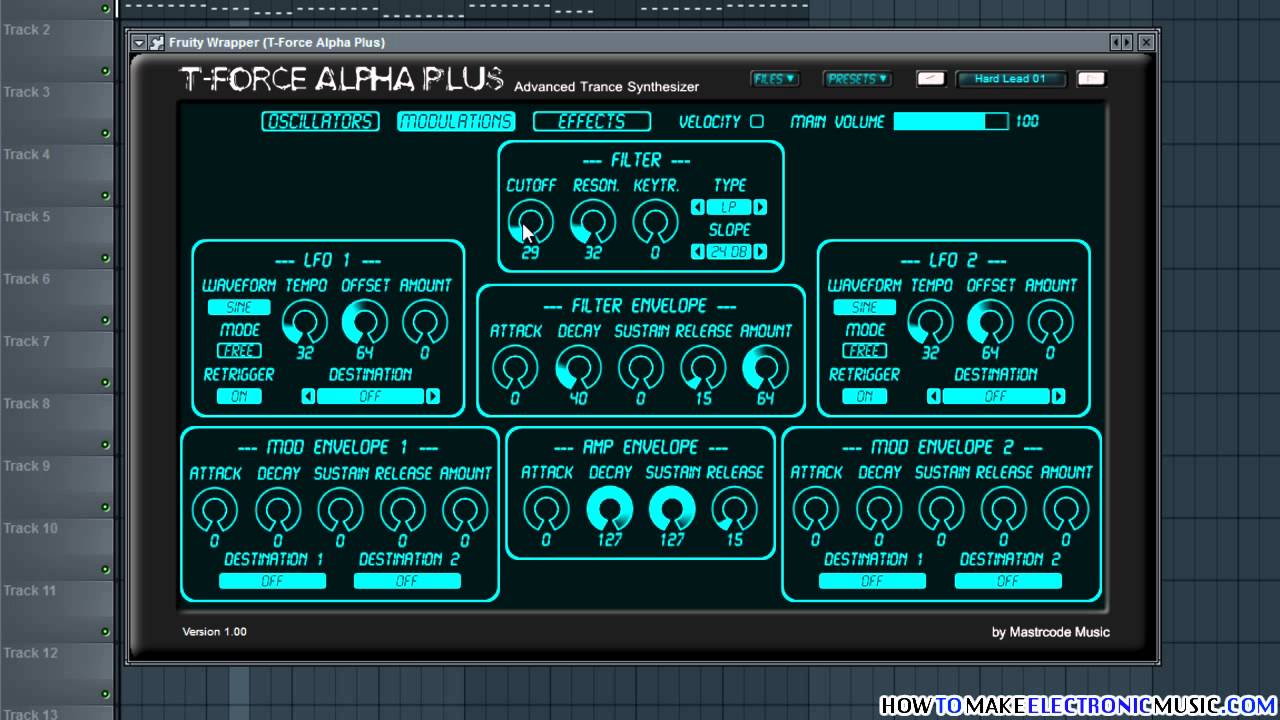Image resolution: width=1280 pixels, height=720 pixels.
Task: Click LFO 1 destination right arrow
Action: point(432,396)
